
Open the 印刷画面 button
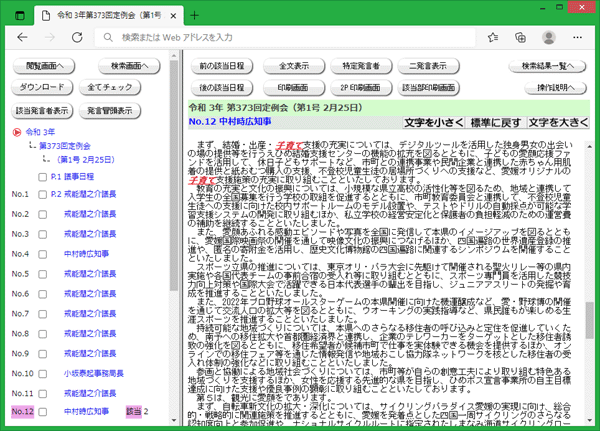pos(293,88)
